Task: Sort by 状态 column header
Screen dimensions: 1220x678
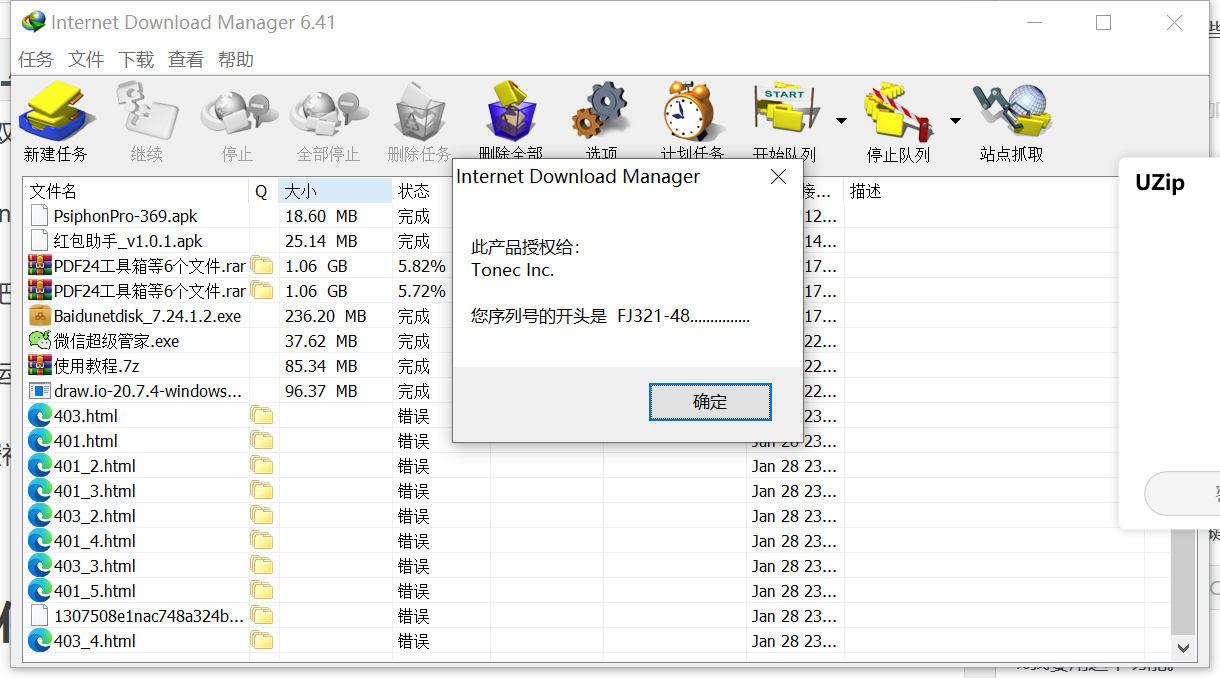Action: [422, 191]
